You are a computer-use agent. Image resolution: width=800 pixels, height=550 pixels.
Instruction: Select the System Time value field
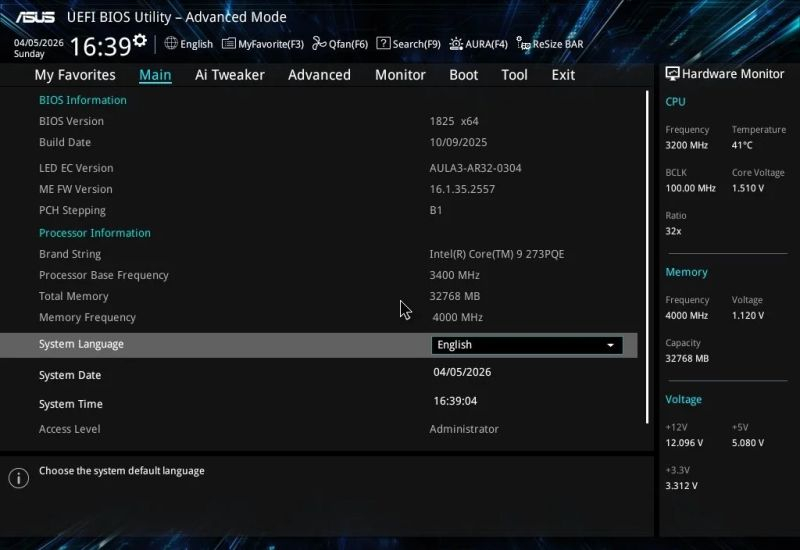(x=455, y=401)
